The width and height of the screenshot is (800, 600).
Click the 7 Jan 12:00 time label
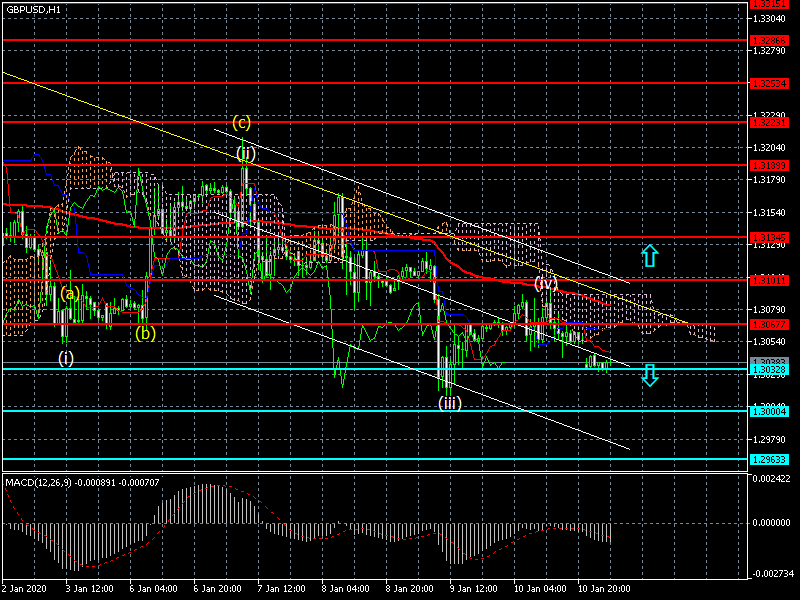[281, 588]
